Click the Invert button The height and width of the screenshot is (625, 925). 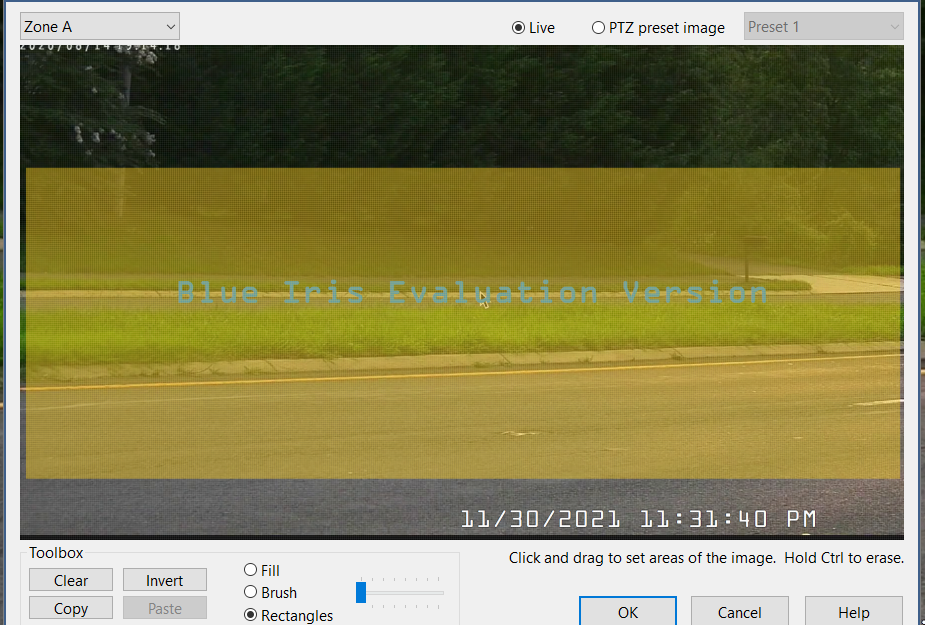coord(165,580)
